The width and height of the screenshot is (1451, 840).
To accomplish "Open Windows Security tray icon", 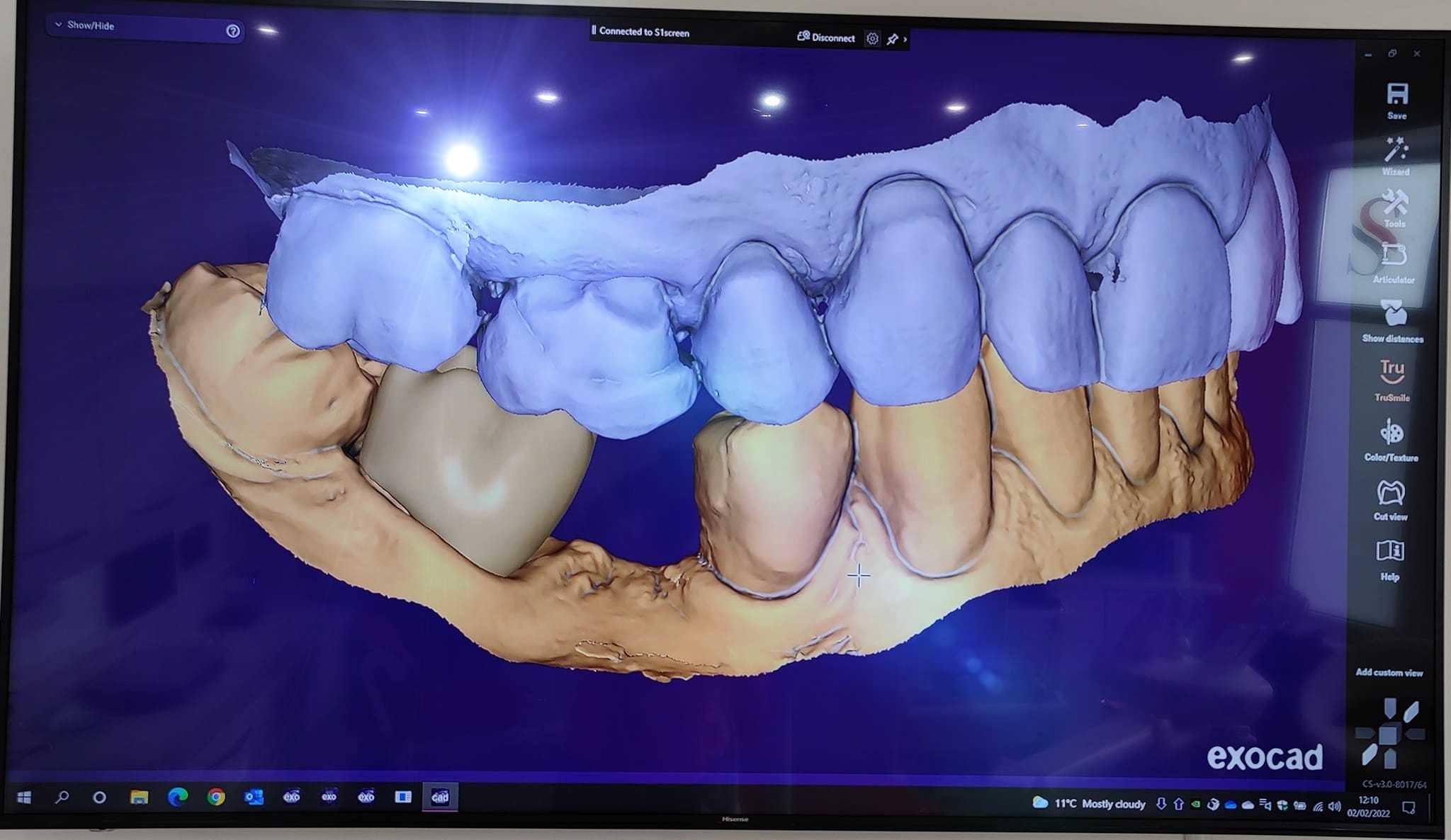I will click(1282, 805).
